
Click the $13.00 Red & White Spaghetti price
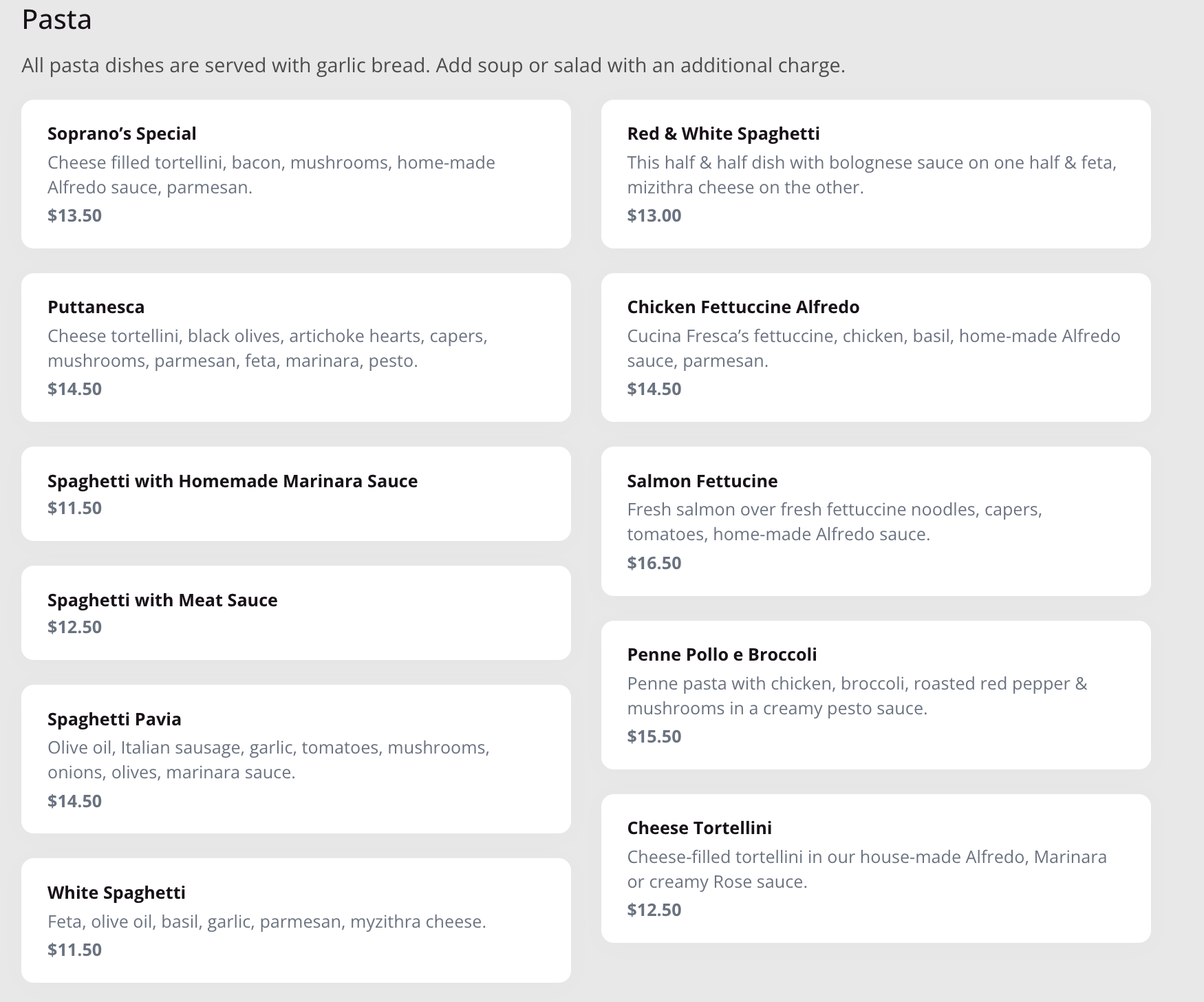[x=654, y=215]
